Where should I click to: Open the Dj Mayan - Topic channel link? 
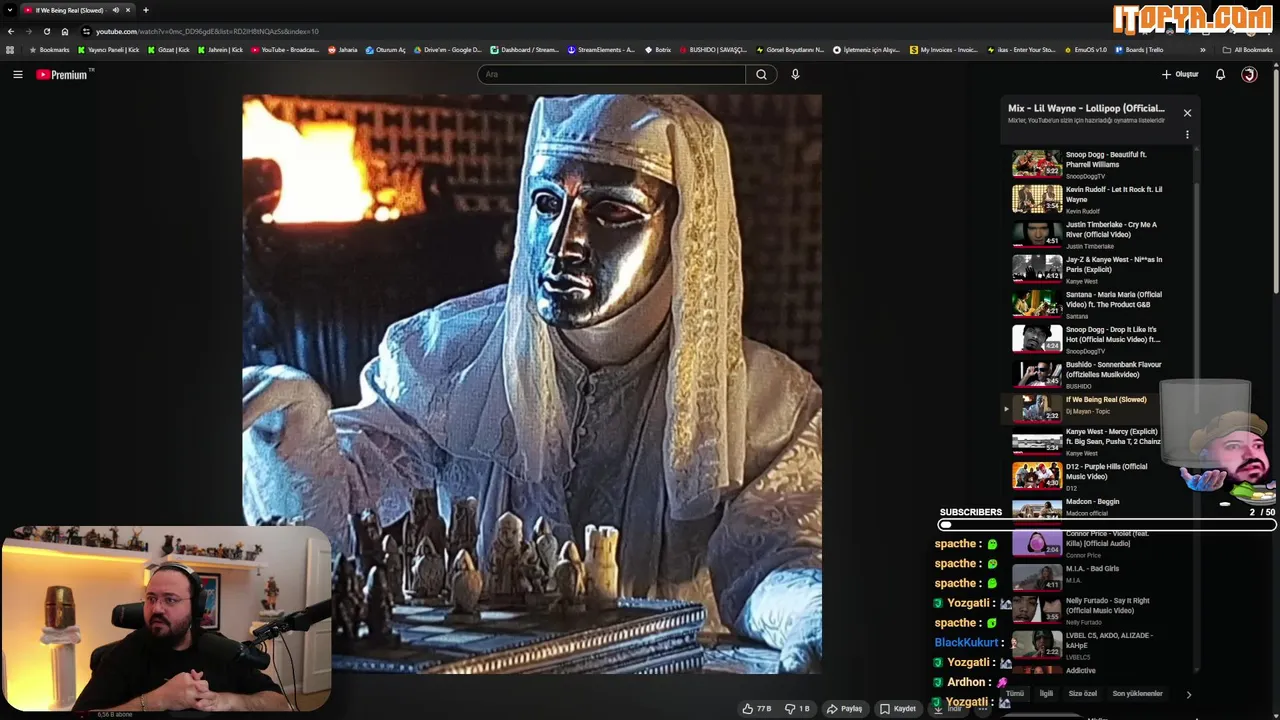point(1088,411)
